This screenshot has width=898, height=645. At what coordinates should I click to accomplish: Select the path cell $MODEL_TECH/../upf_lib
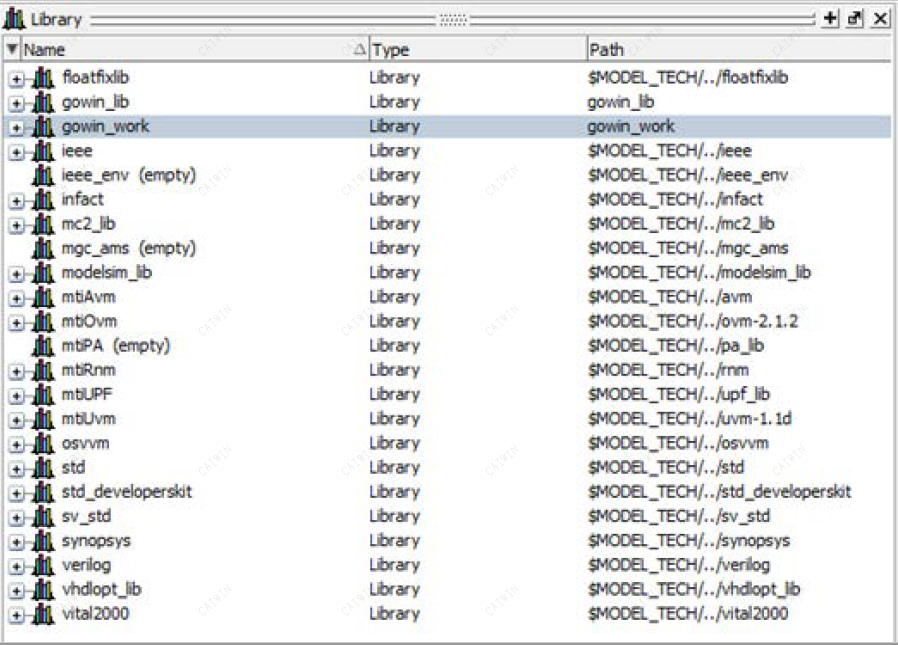[679, 395]
